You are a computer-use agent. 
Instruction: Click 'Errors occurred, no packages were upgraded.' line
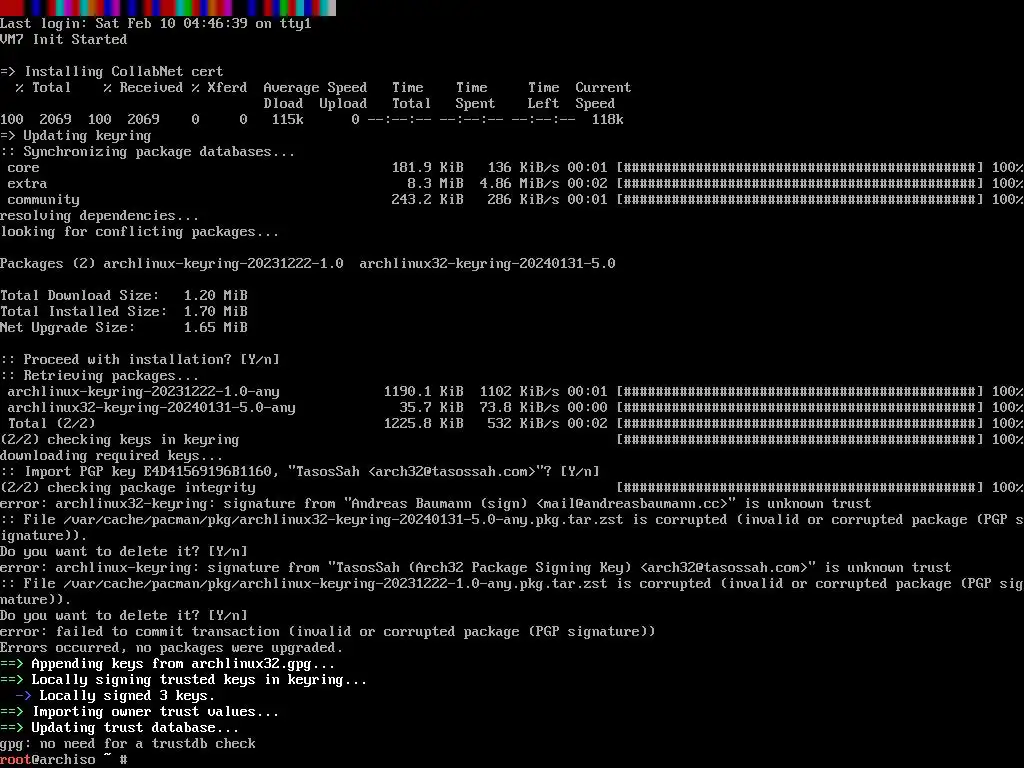172,648
